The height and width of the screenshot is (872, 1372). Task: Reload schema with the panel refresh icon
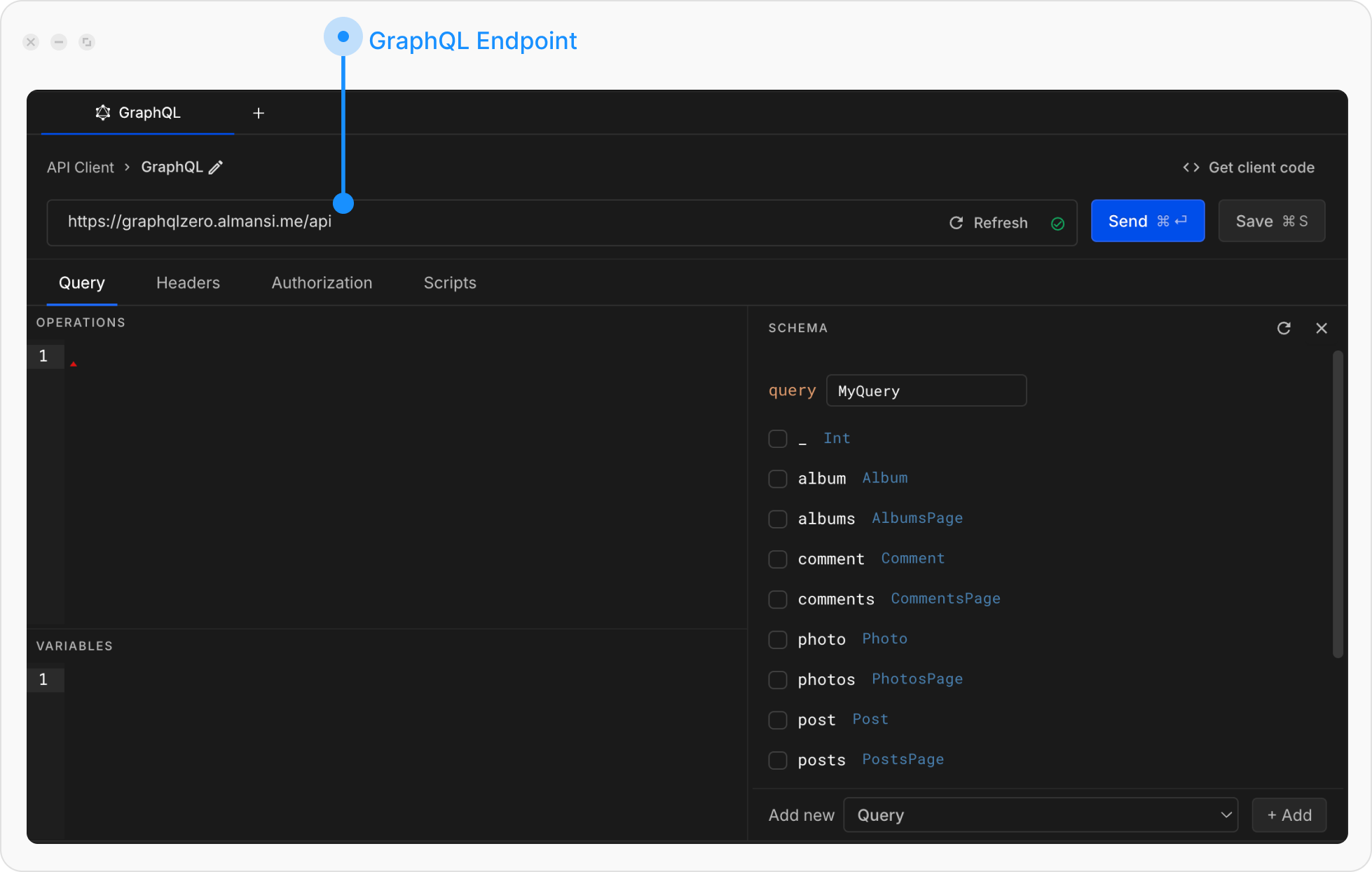pyautogui.click(x=1283, y=328)
